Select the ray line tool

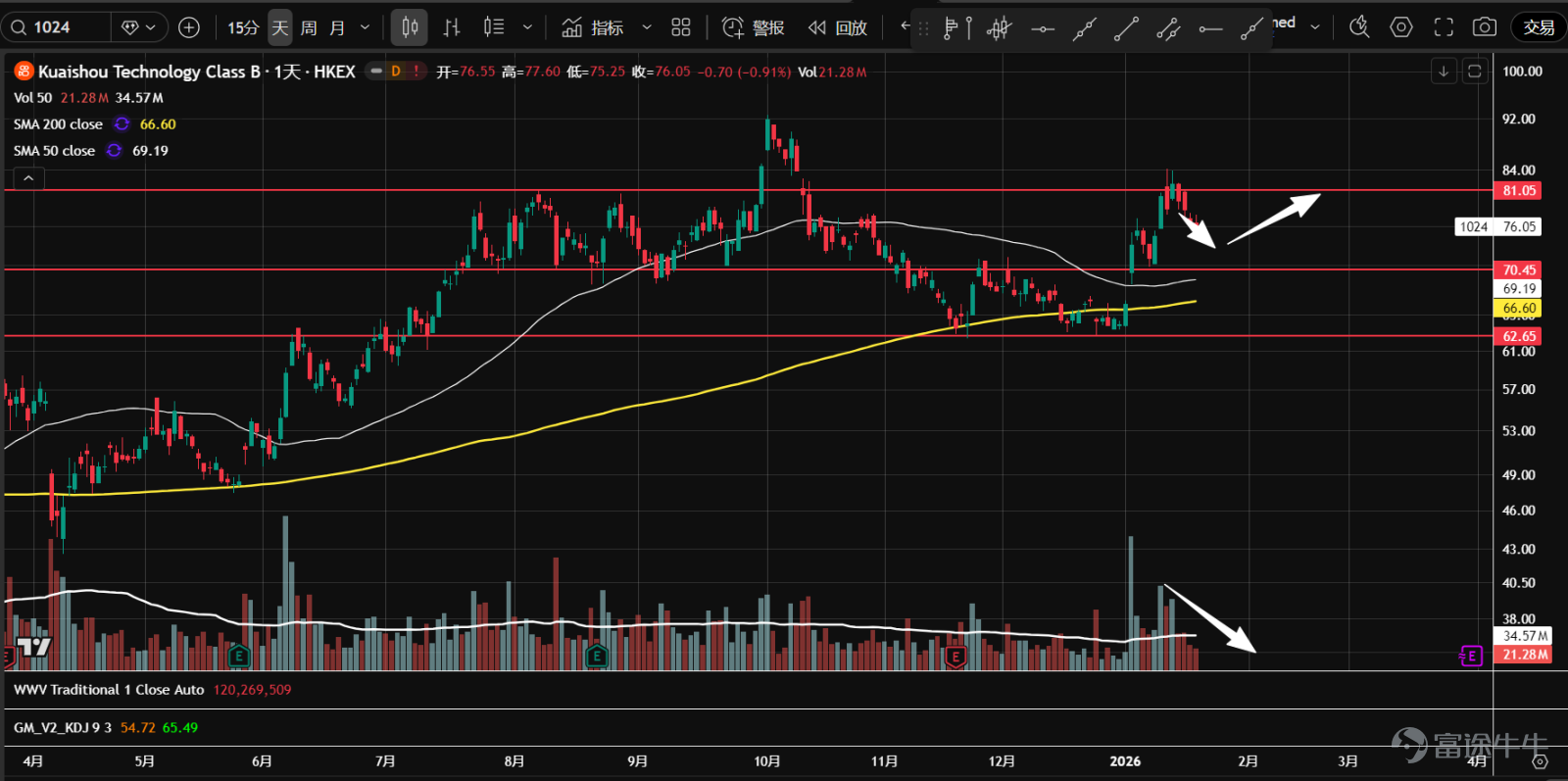pos(1251,29)
